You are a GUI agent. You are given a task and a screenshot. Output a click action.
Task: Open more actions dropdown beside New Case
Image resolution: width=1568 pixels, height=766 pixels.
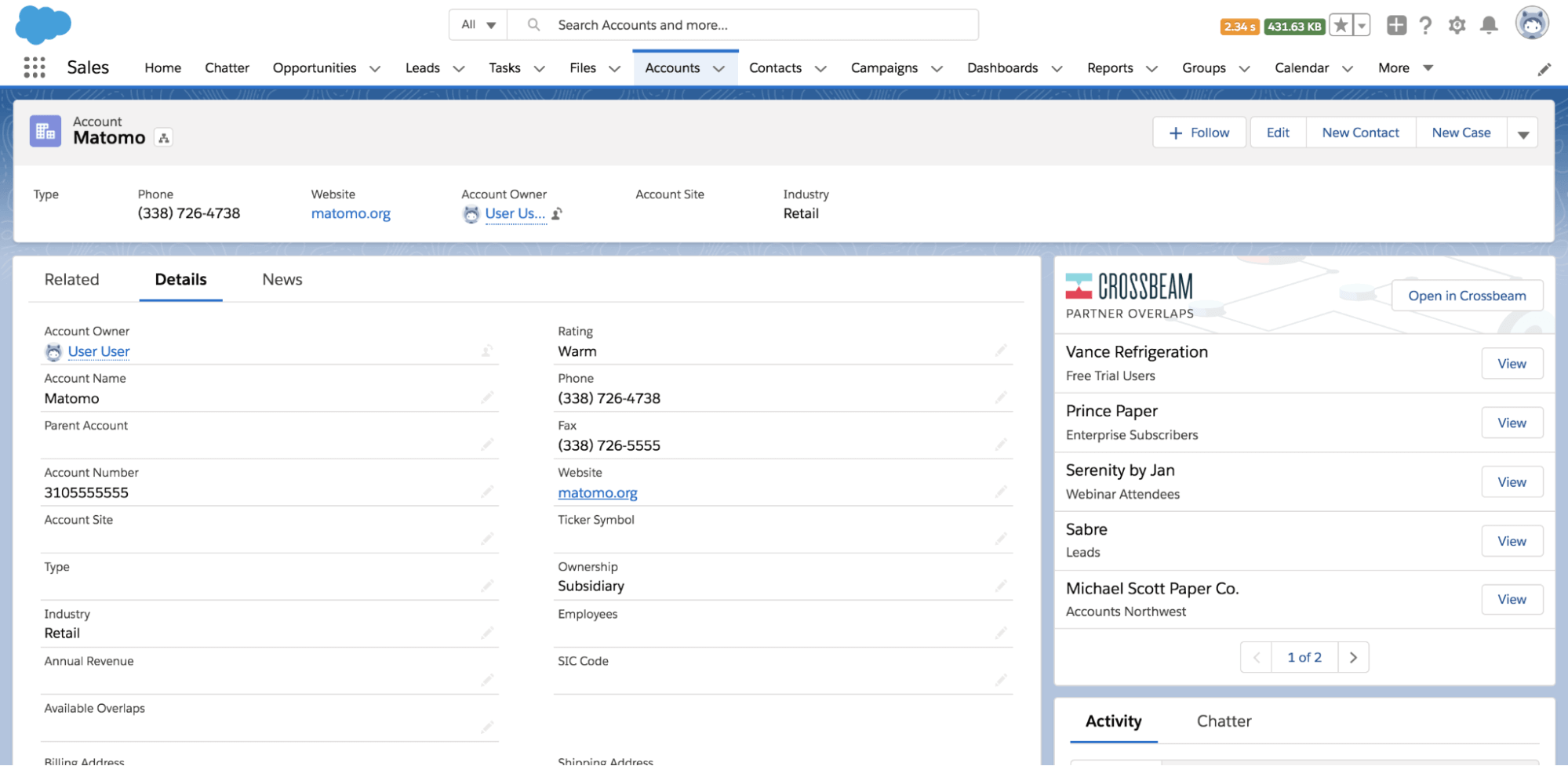pyautogui.click(x=1523, y=133)
